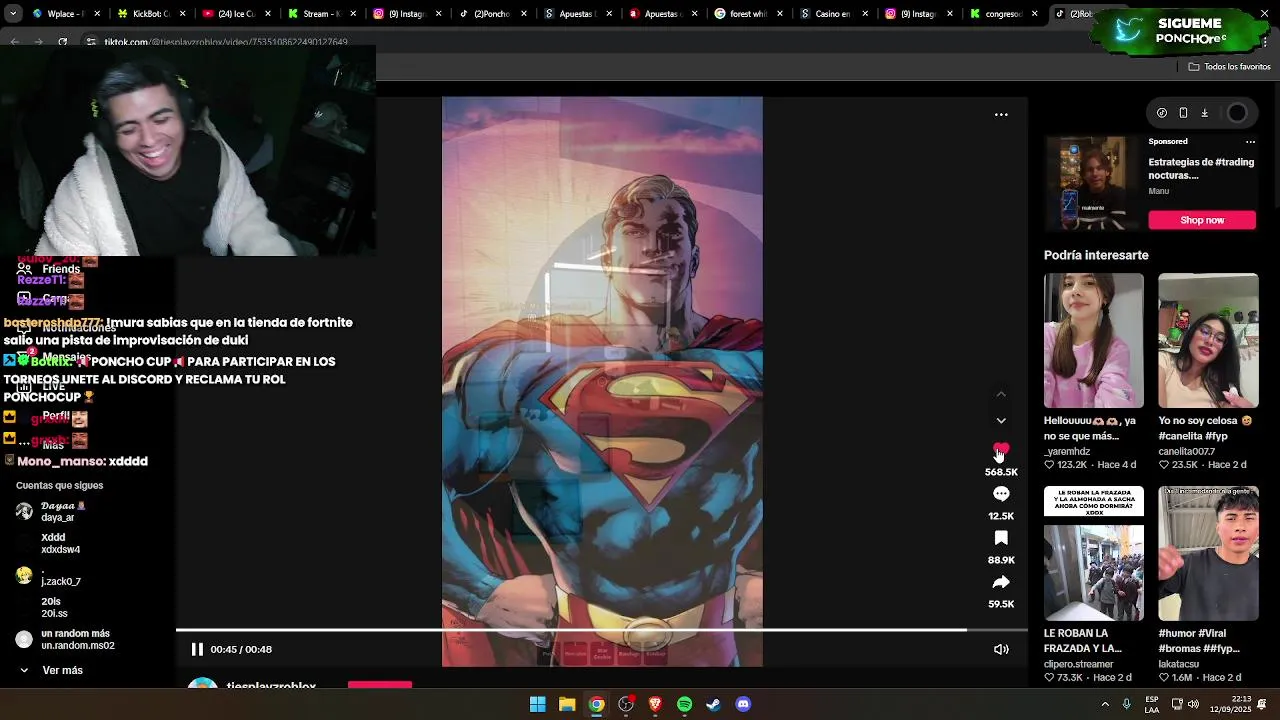Save the video with the bookmark icon
Image resolution: width=1280 pixels, height=720 pixels.
coord(1001,538)
